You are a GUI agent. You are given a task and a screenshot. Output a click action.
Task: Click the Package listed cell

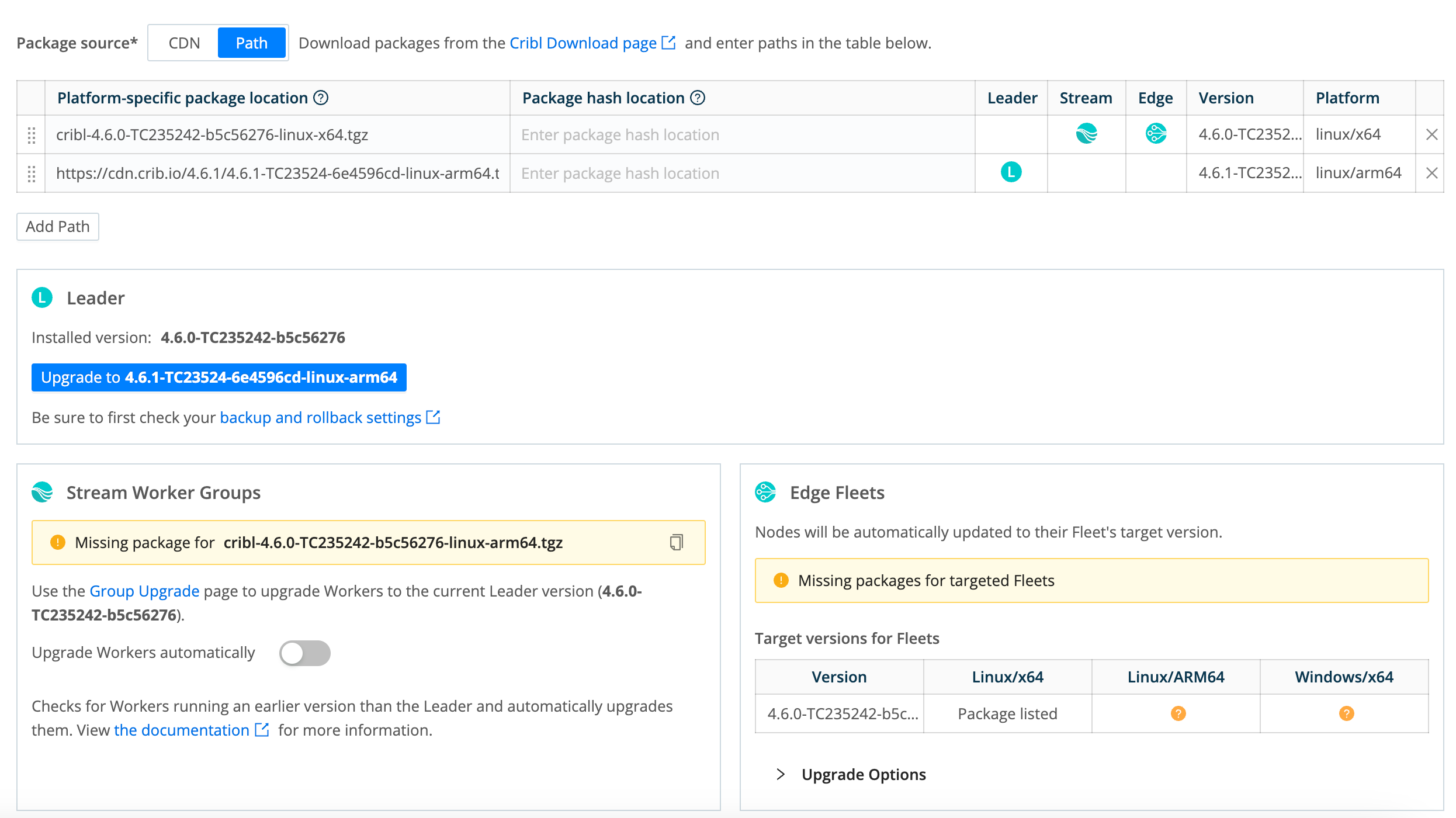[1008, 714]
